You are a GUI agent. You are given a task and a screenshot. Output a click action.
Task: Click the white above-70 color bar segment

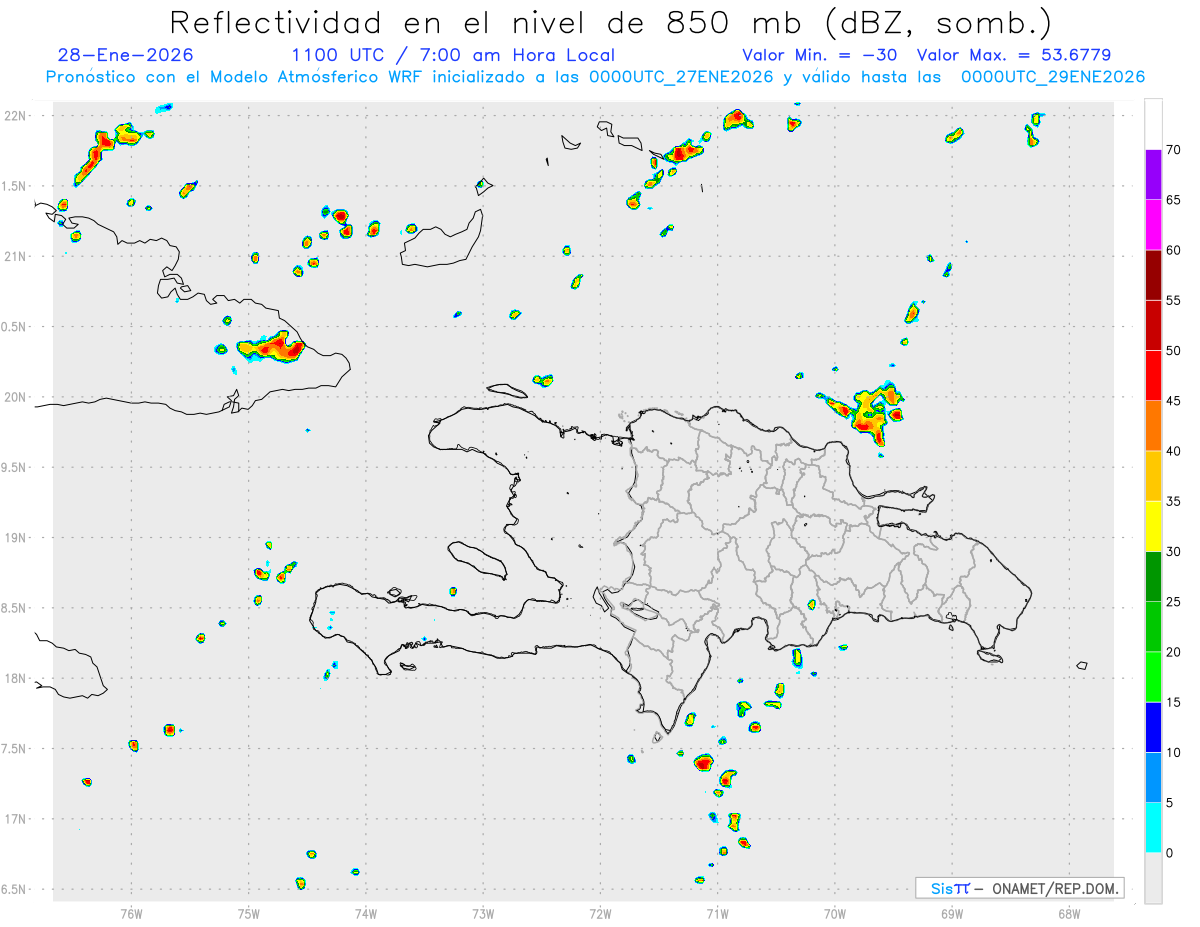coord(1153,125)
